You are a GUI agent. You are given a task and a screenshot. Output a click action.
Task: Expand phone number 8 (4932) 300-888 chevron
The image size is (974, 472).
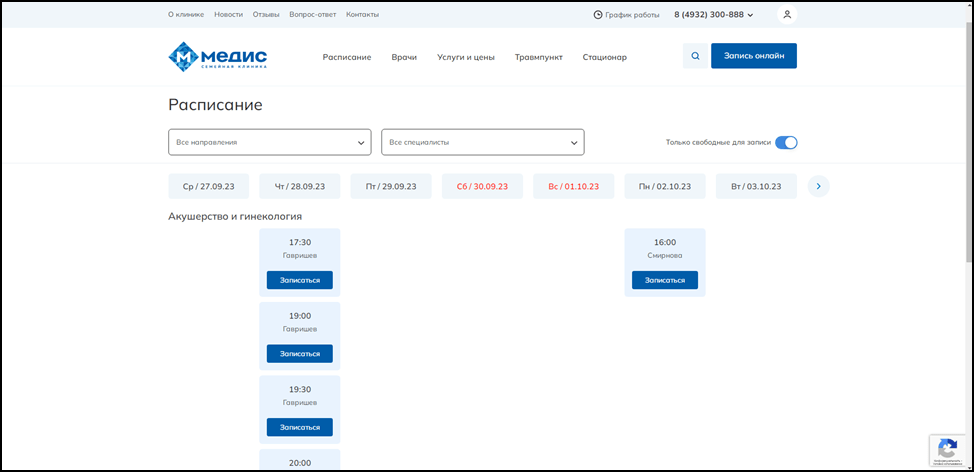[x=750, y=15]
